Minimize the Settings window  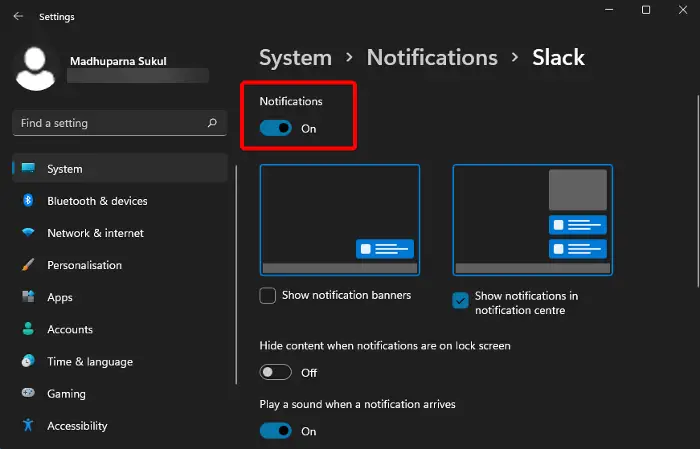tap(609, 10)
